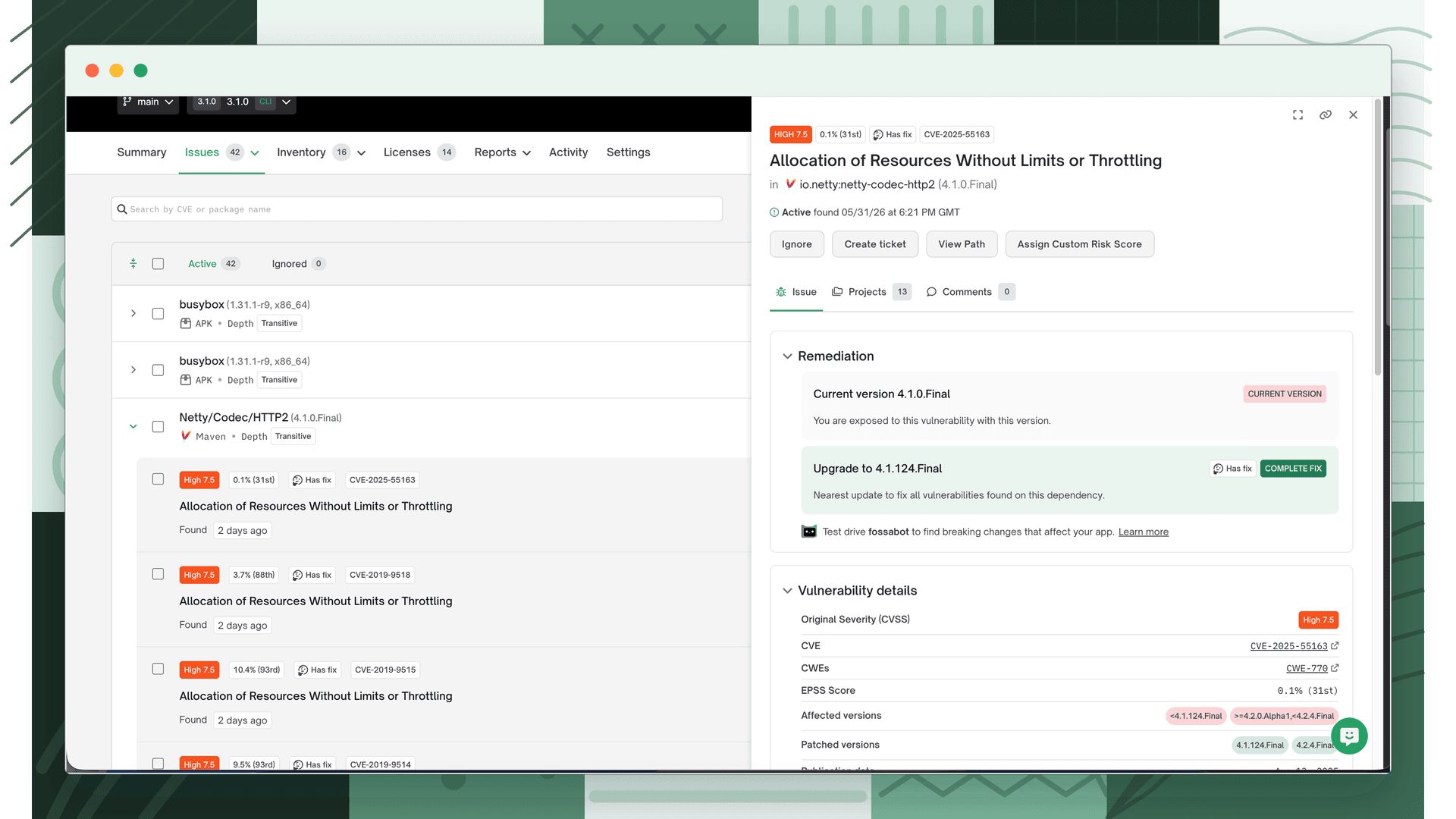This screenshot has height=819, width=1456.
Task: Click Has fix badge in Upgrade section
Action: point(1232,469)
